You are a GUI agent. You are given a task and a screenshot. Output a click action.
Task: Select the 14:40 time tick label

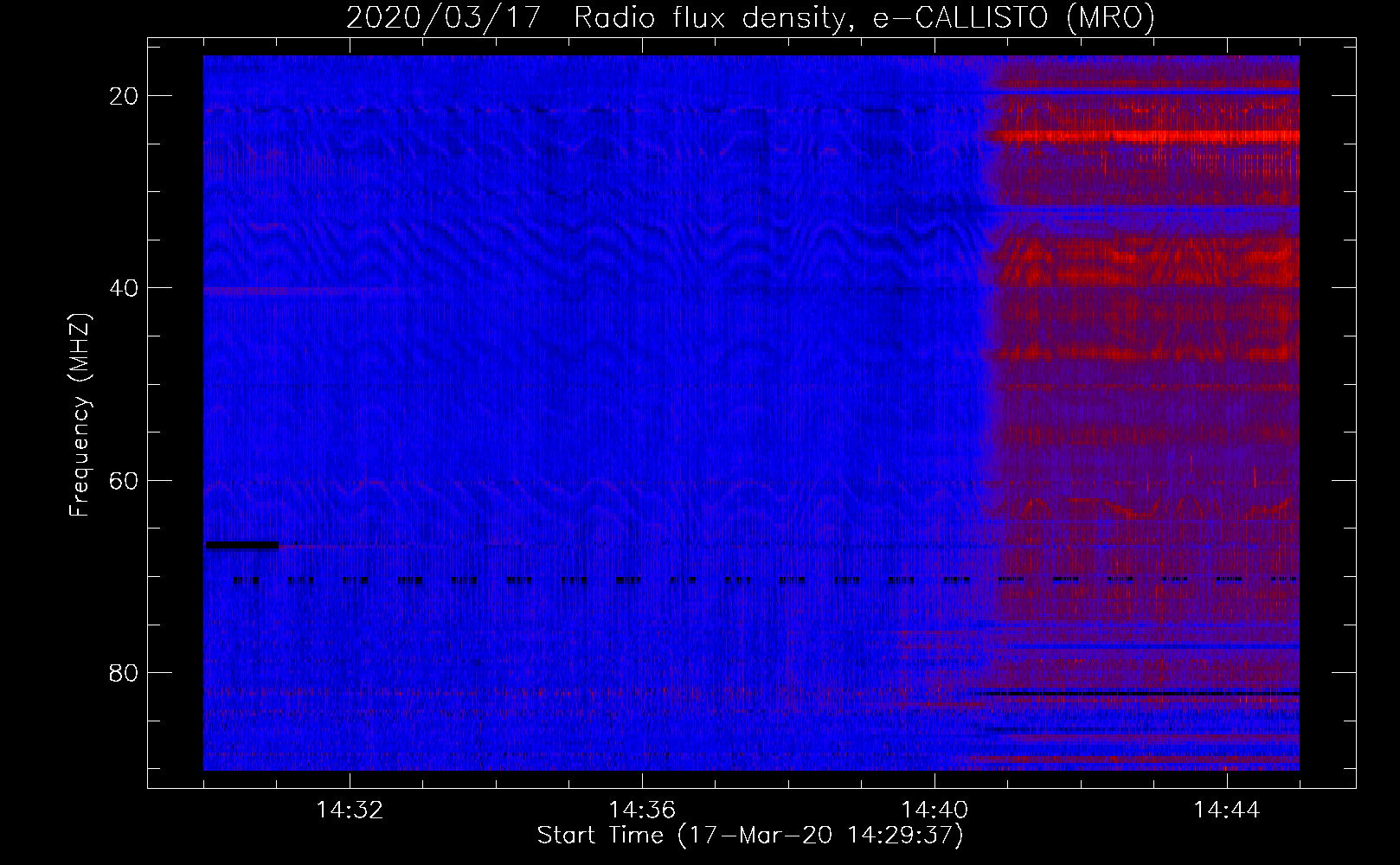(934, 811)
